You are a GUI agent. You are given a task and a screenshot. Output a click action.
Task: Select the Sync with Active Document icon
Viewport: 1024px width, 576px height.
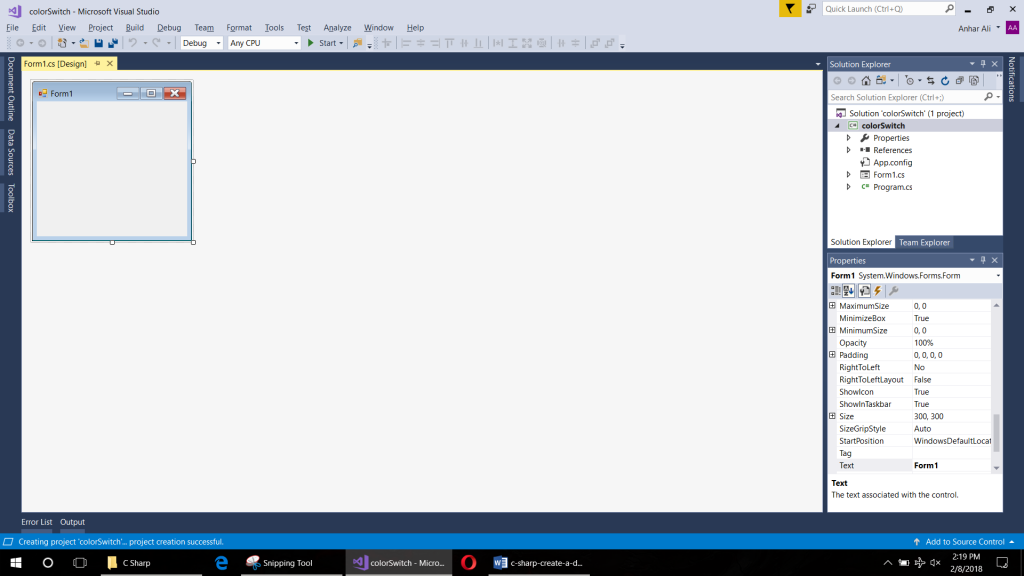tap(932, 80)
